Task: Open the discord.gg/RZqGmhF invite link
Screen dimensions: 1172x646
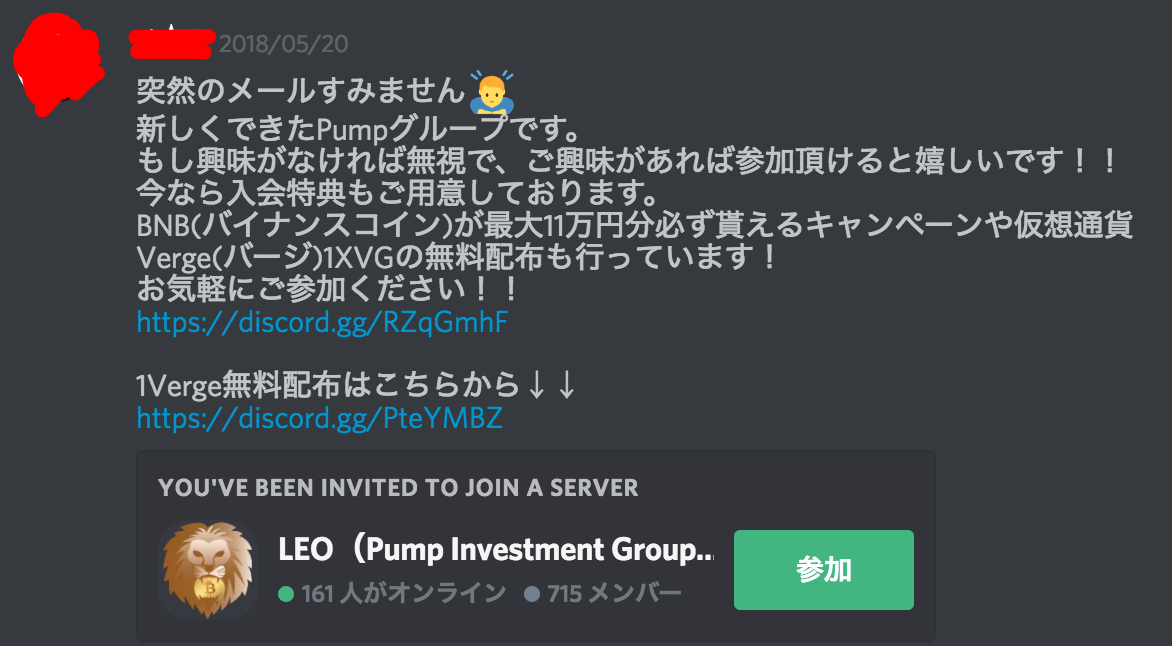Action: (x=322, y=322)
